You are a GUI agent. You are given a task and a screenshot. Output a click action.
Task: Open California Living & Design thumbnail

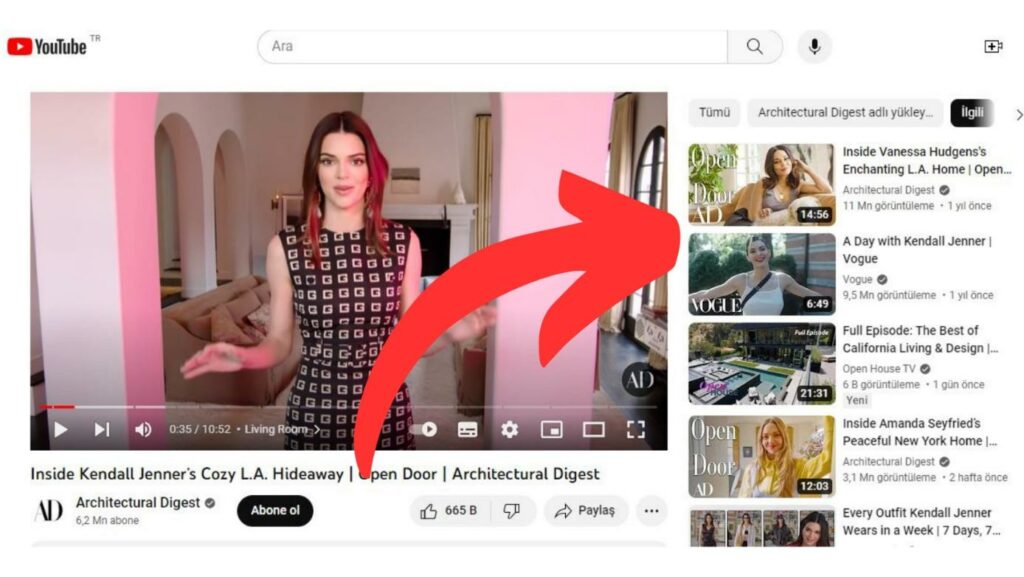(x=761, y=364)
